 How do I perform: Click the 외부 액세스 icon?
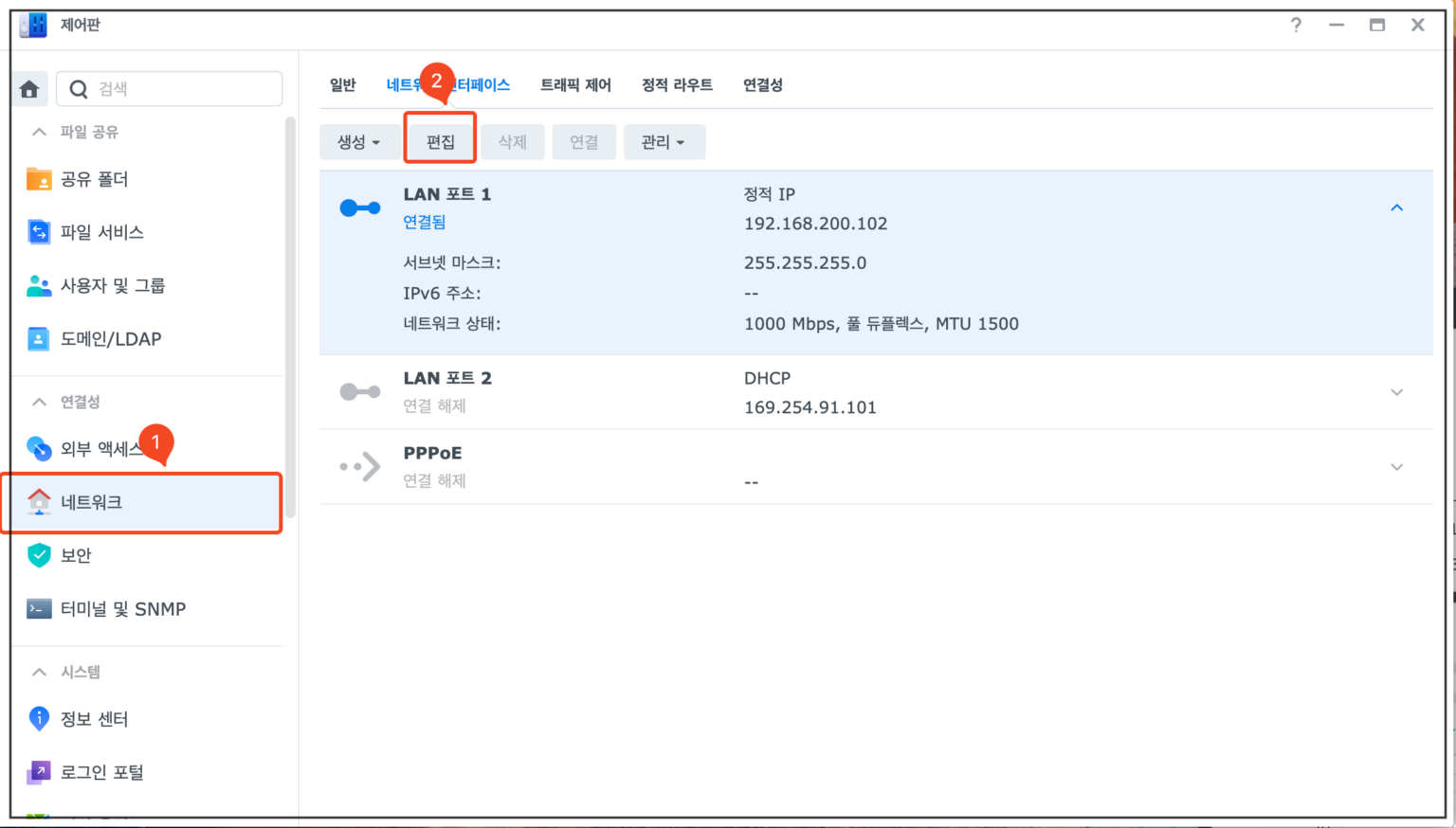(39, 448)
